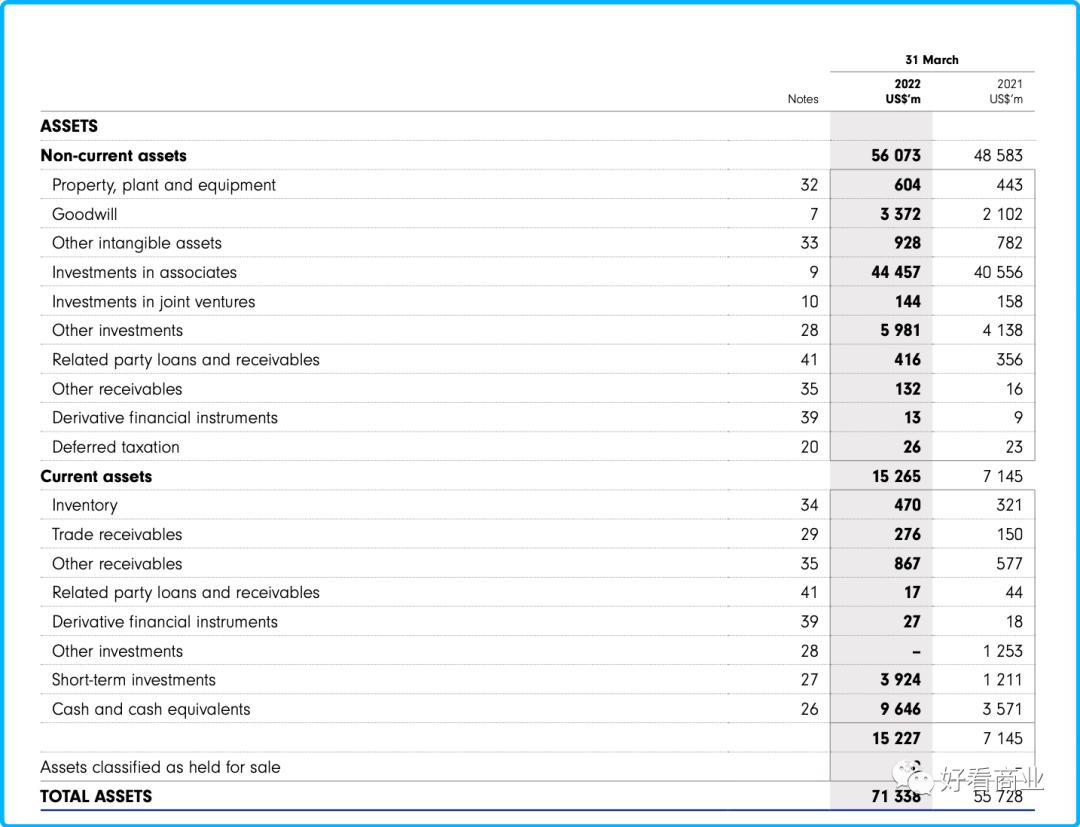Select the ASSETS heading
1080x827 pixels.
click(x=69, y=126)
